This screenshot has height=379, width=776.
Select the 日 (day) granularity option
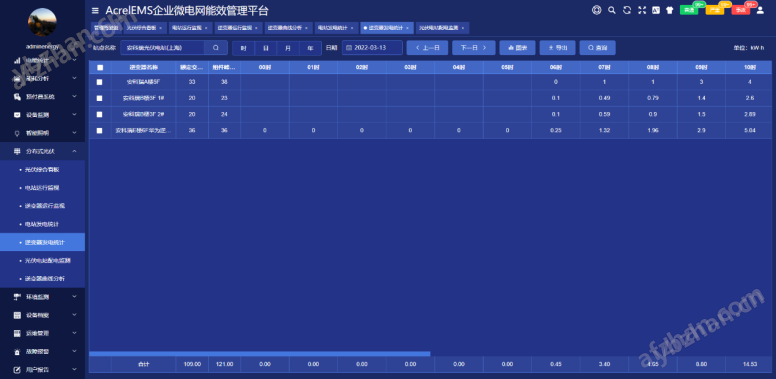(x=266, y=48)
